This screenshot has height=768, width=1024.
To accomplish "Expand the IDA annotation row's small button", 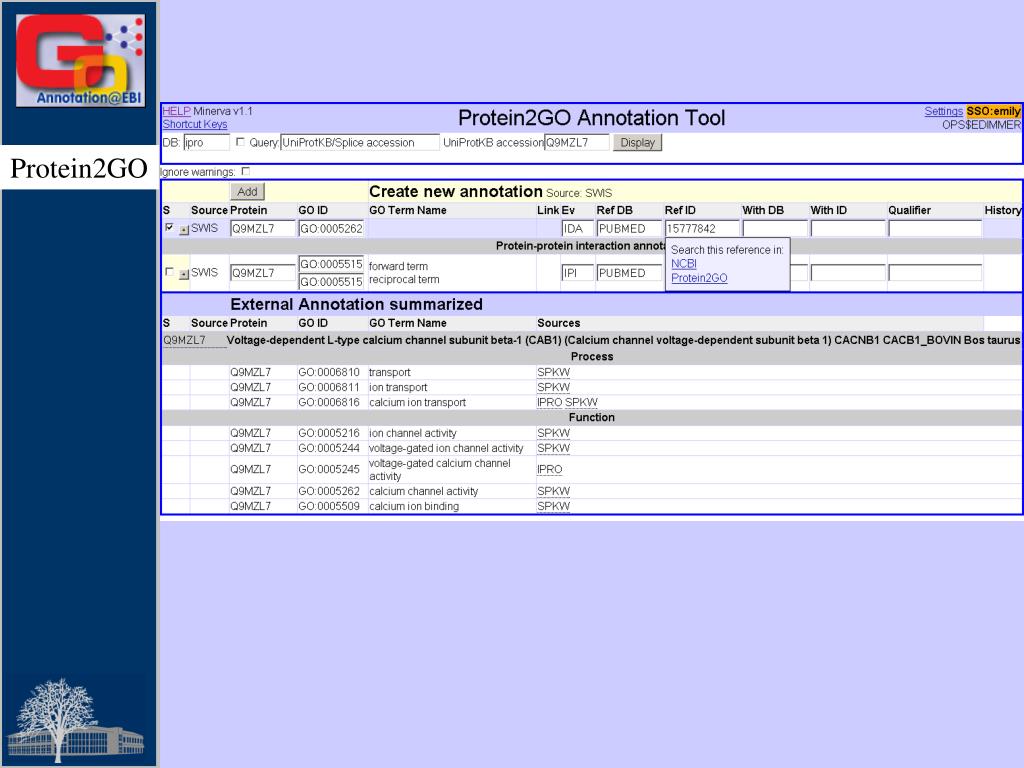I will pyautogui.click(x=184, y=230).
